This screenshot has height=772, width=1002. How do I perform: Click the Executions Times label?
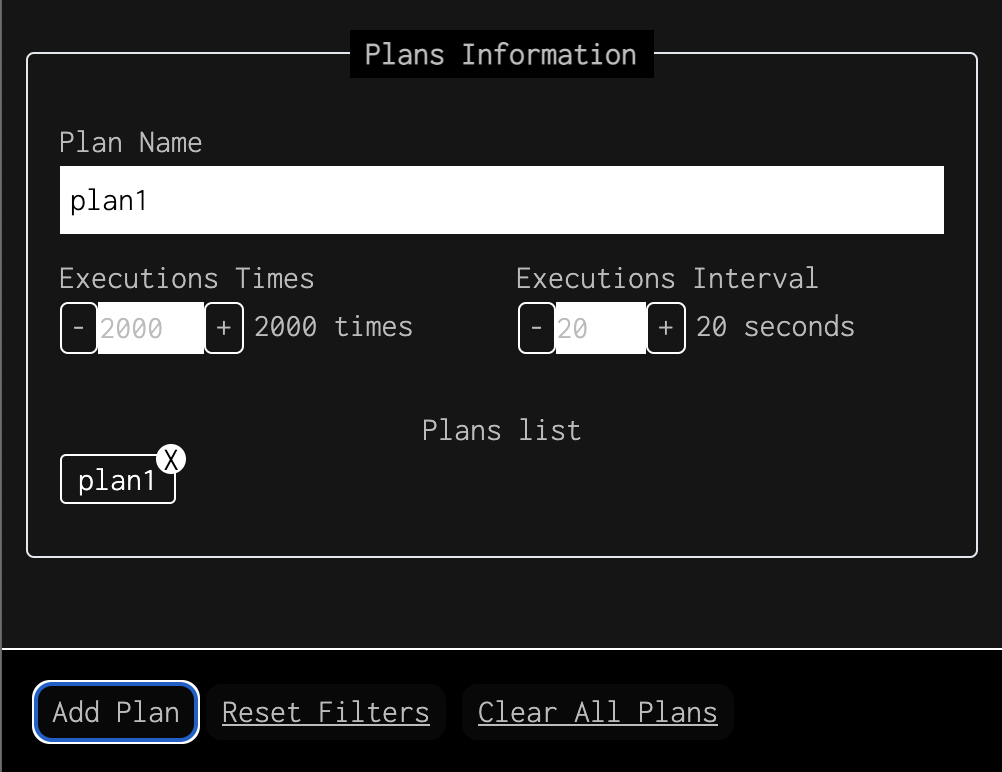(x=187, y=279)
